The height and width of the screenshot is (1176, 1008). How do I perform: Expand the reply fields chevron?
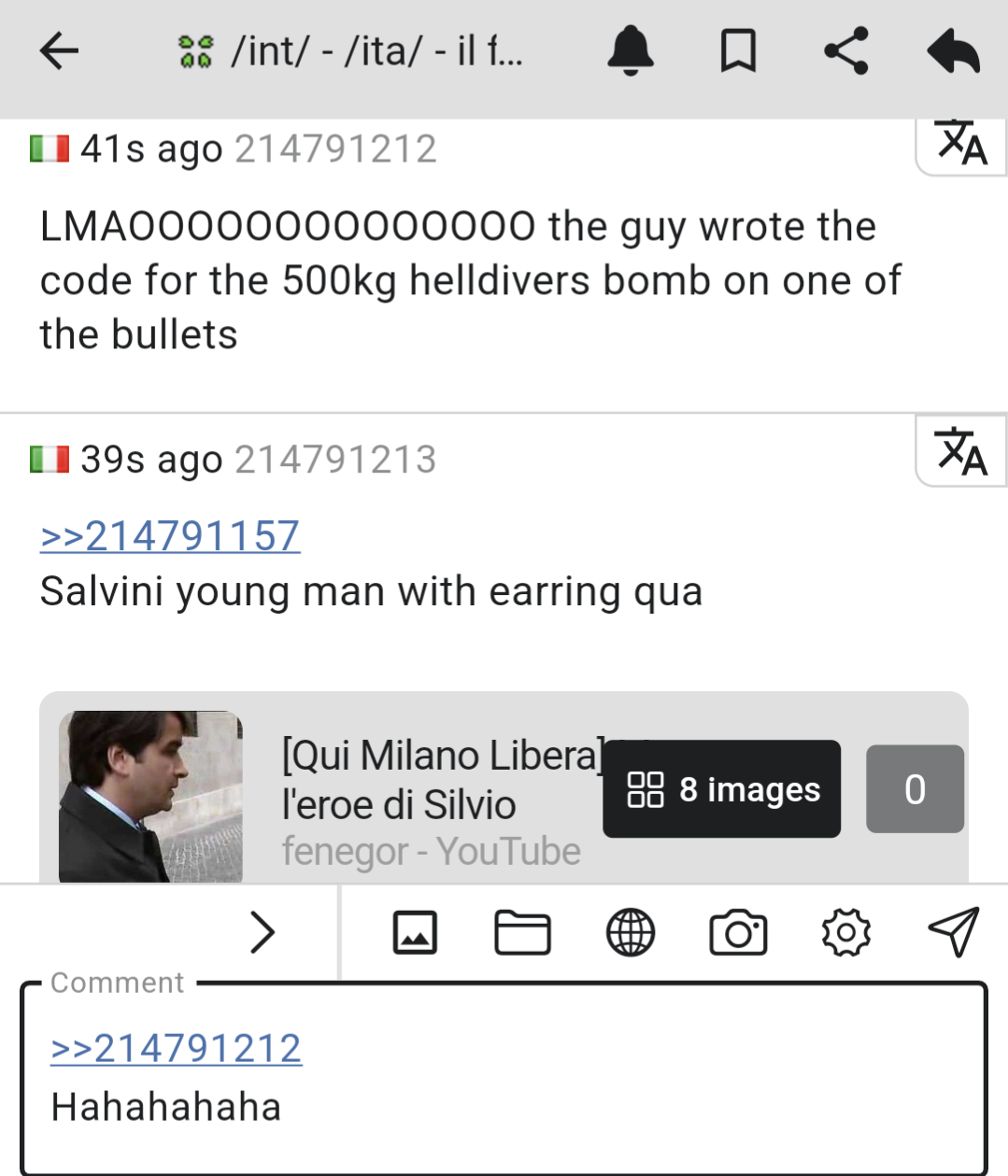pyautogui.click(x=263, y=932)
